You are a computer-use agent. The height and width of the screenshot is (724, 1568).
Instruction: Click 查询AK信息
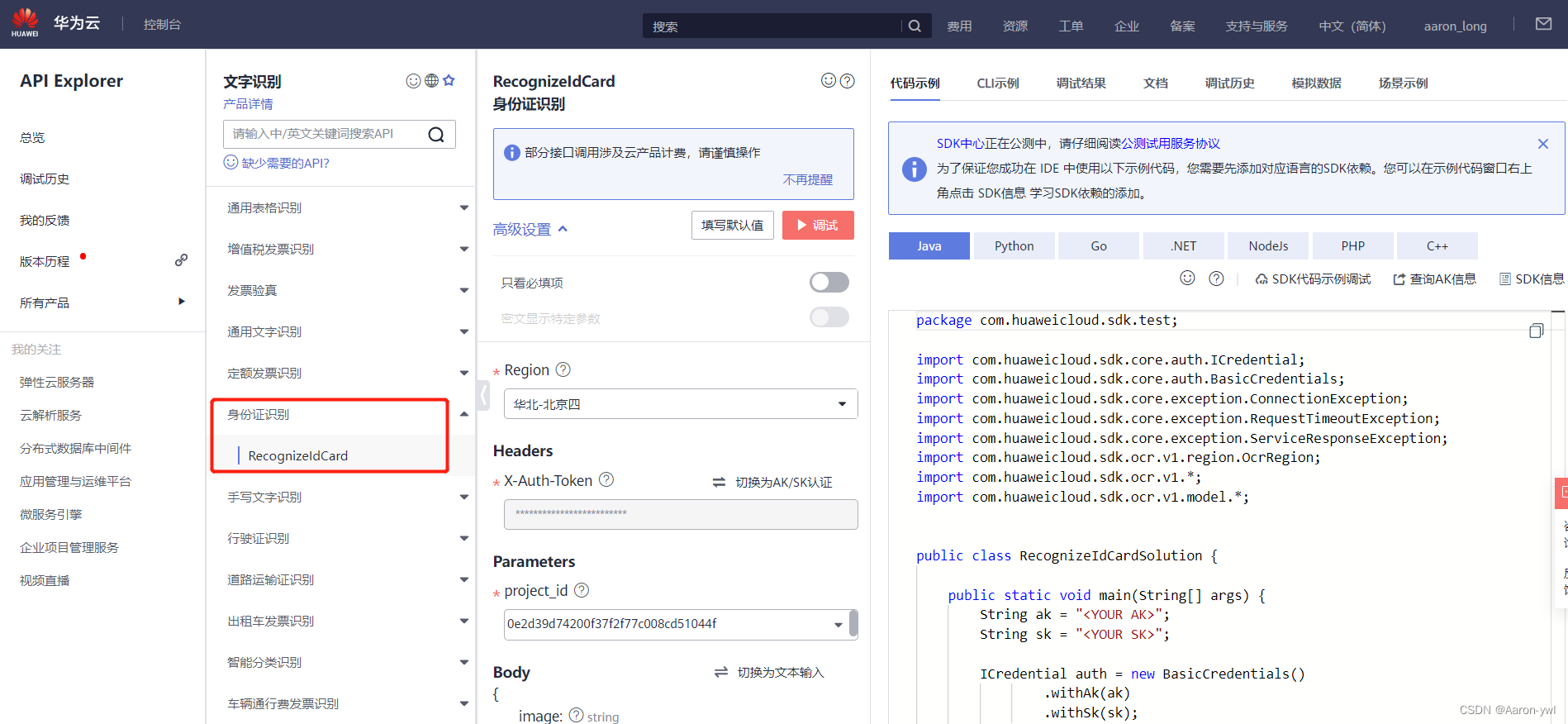1434,279
